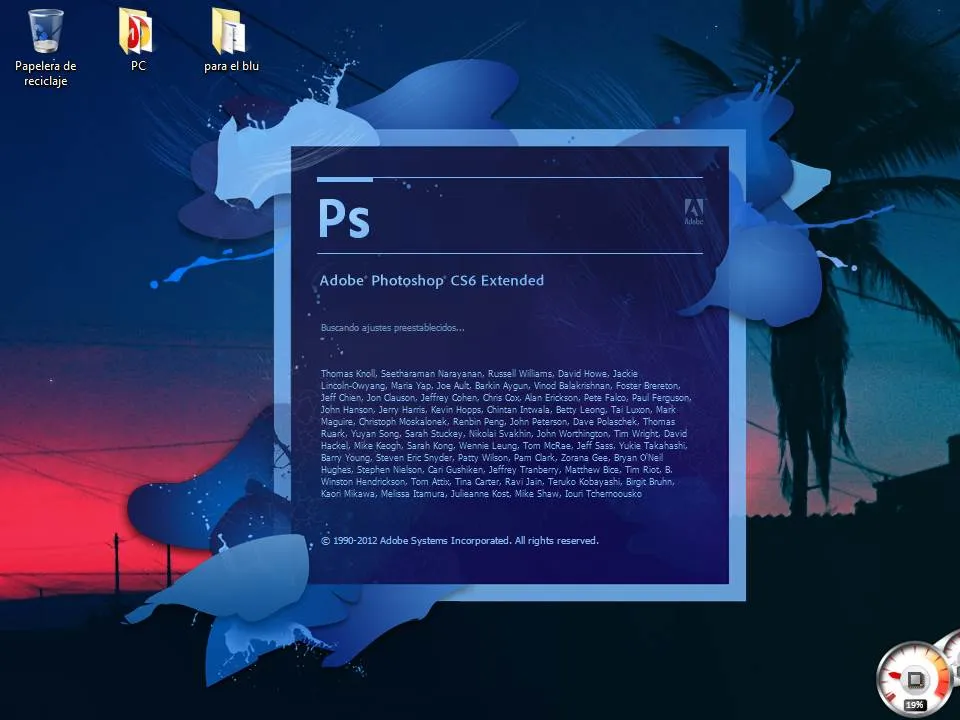Click the credit name 'Iouri Tchernoousko'
The image size is (960, 720).
coord(603,493)
